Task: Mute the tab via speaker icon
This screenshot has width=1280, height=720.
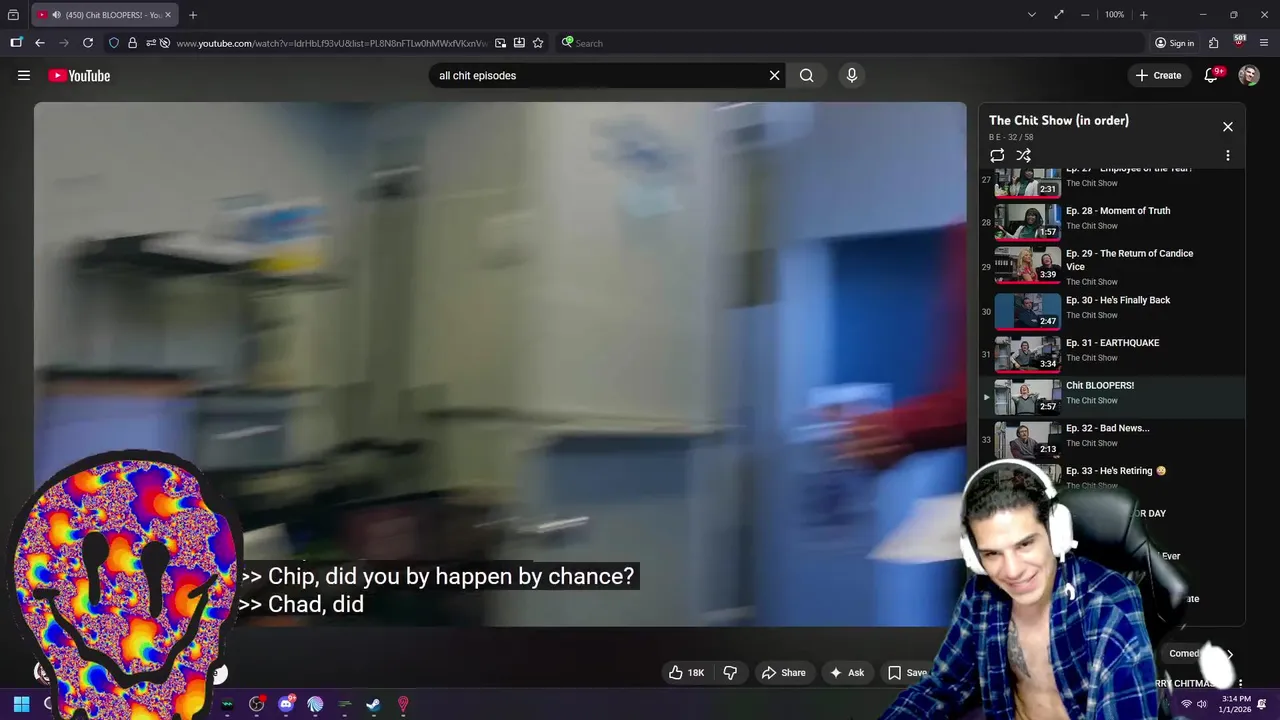Action: [x=56, y=15]
